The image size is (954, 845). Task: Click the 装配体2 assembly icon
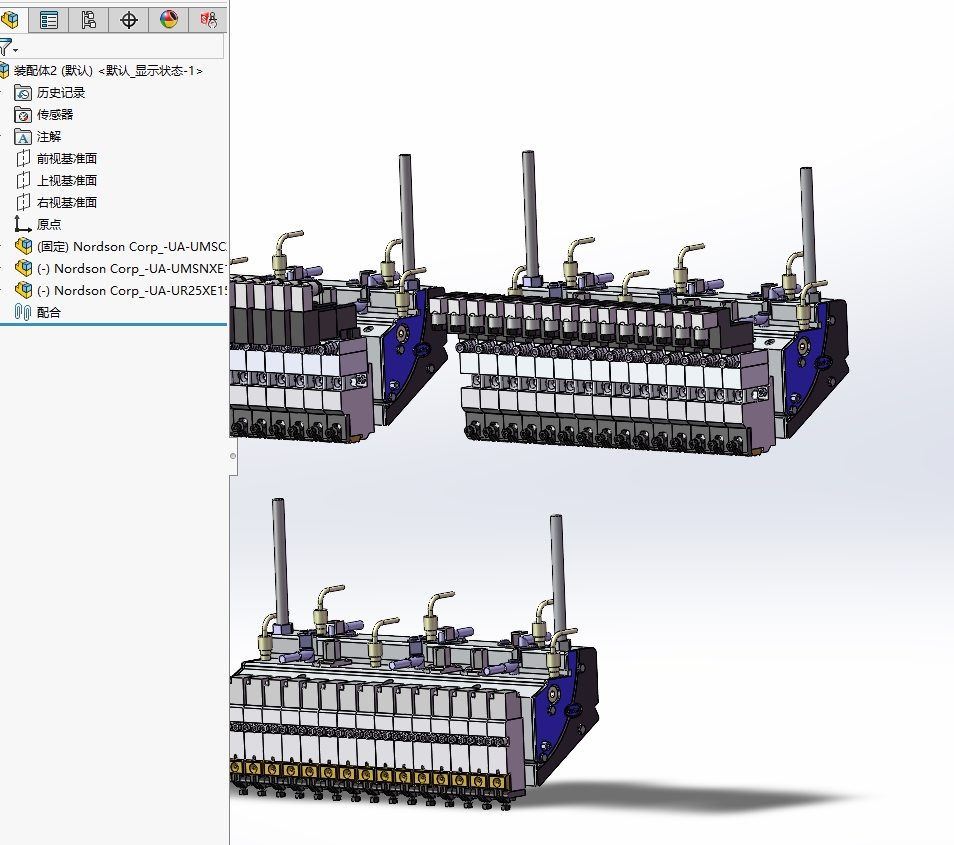(4, 71)
